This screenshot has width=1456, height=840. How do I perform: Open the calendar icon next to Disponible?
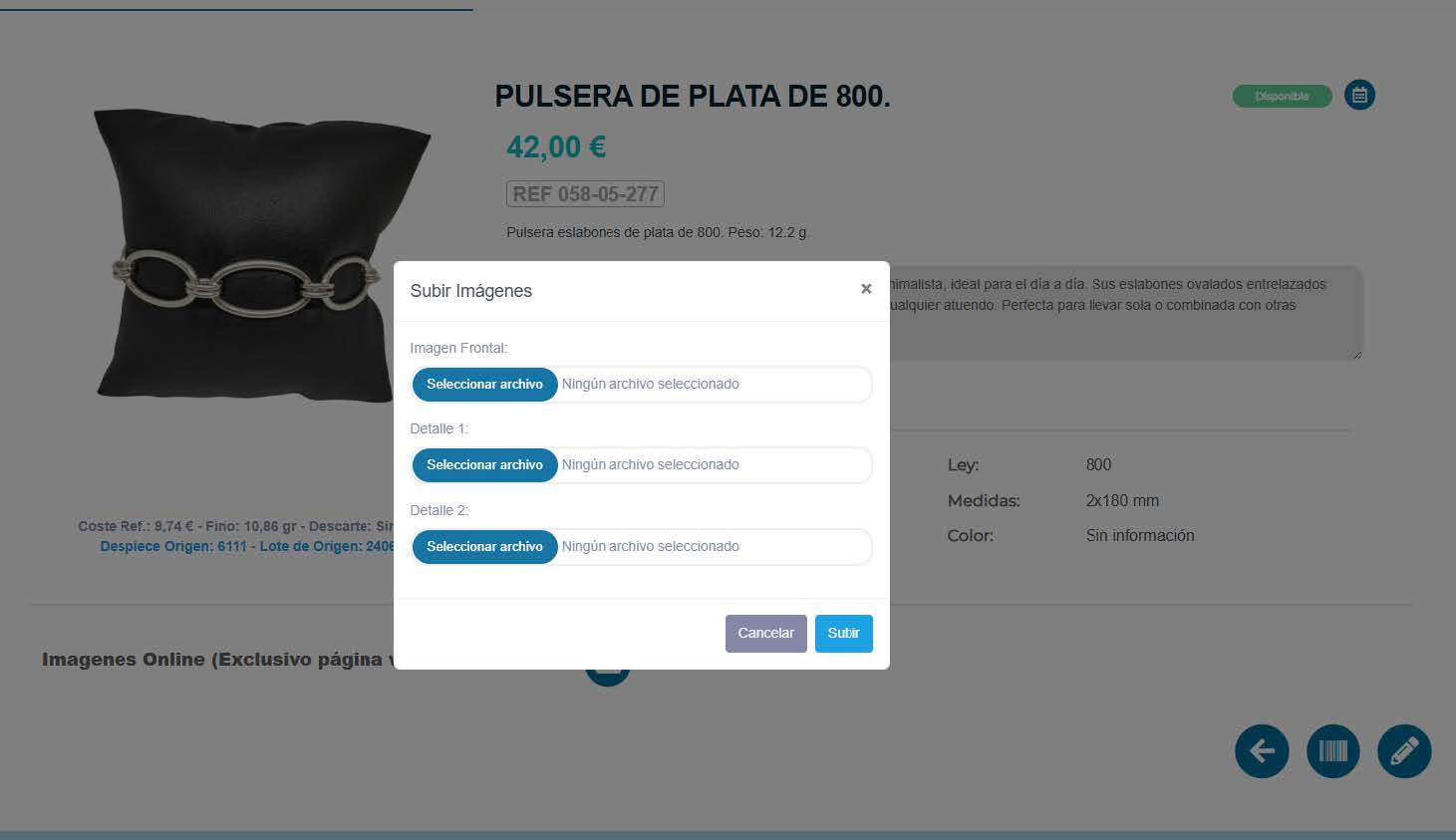pos(1359,95)
